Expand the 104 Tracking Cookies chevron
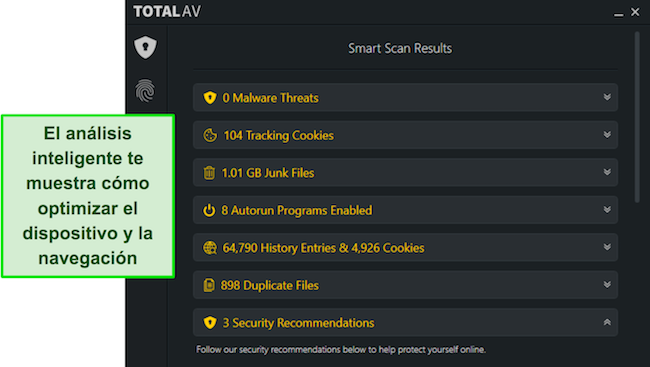Screen dimensions: 650x367 [607, 135]
